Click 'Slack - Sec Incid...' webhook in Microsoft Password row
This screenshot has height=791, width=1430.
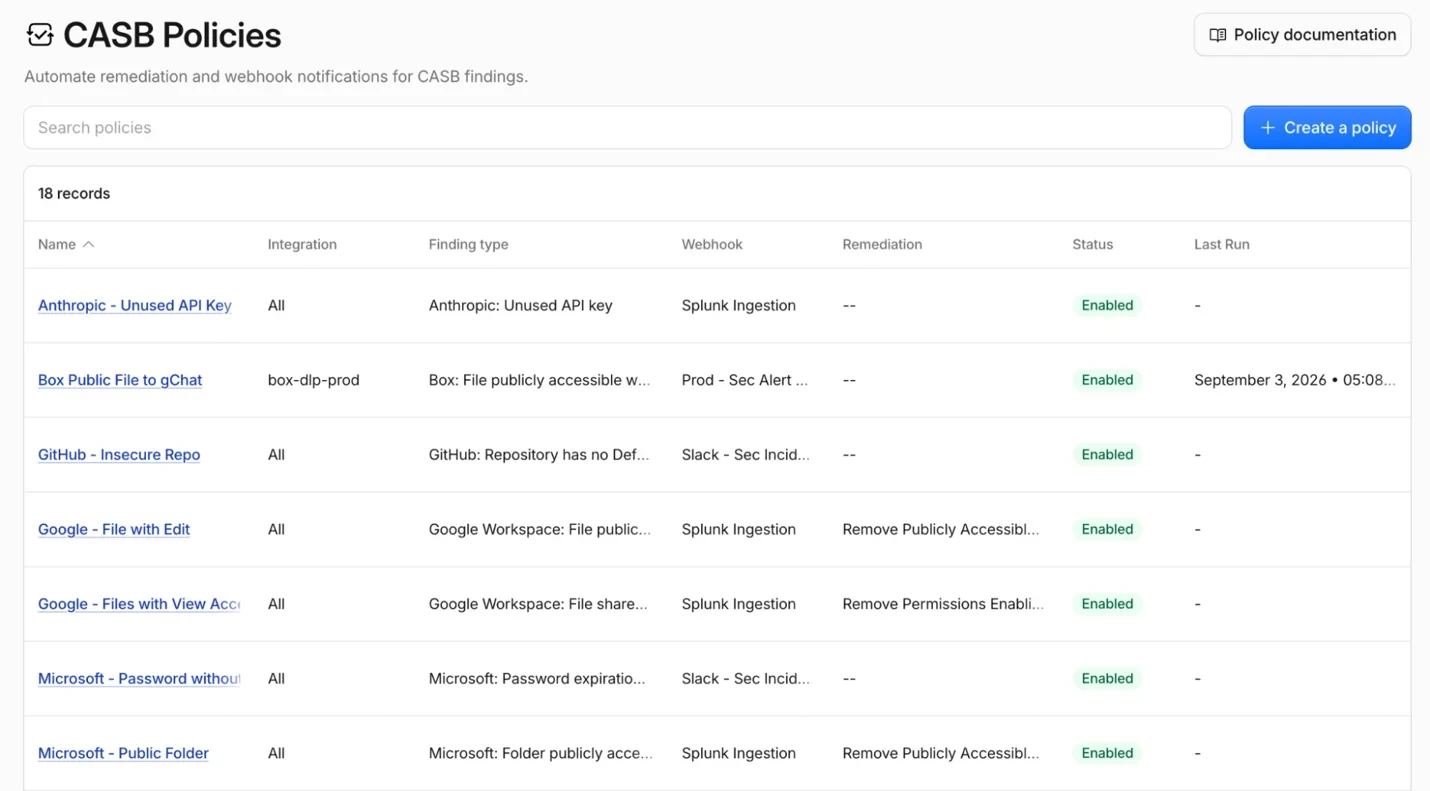pos(746,679)
